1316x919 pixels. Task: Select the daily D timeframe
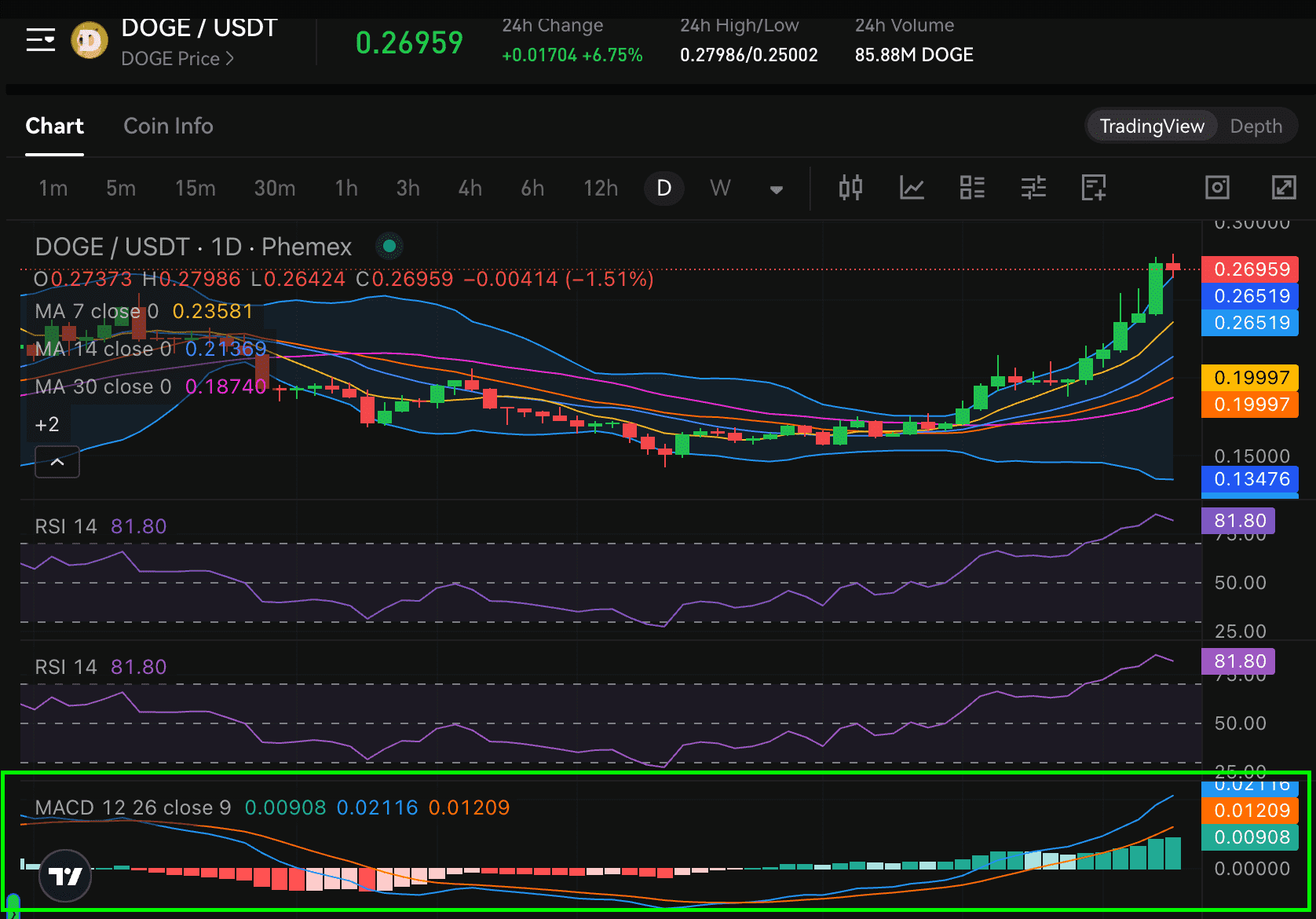(664, 189)
